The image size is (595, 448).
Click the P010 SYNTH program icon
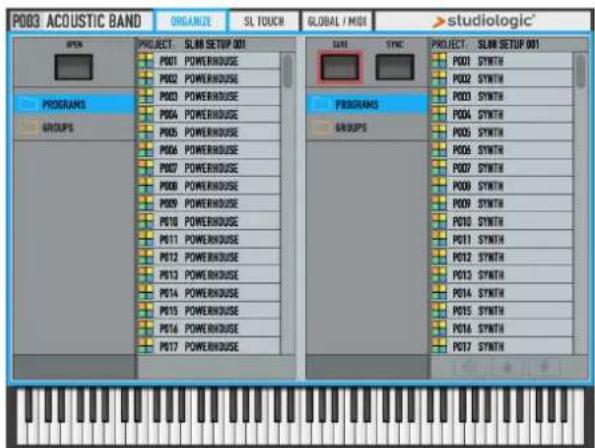439,222
